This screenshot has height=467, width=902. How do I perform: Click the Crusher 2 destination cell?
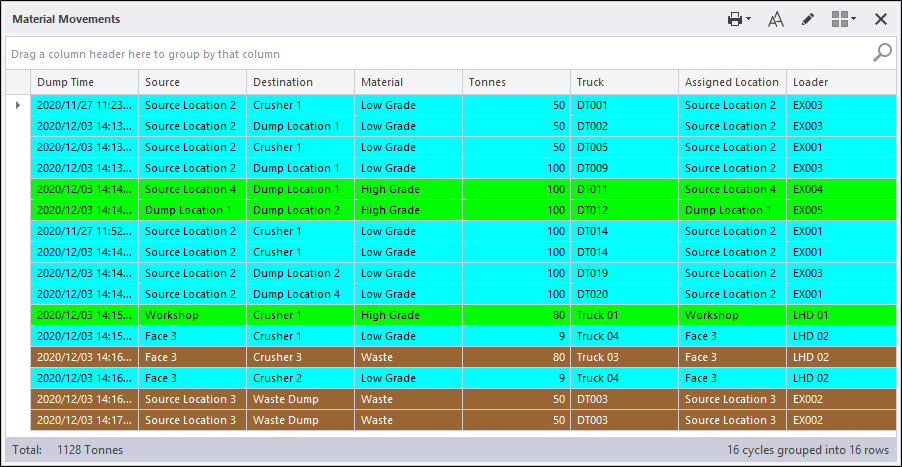point(300,378)
